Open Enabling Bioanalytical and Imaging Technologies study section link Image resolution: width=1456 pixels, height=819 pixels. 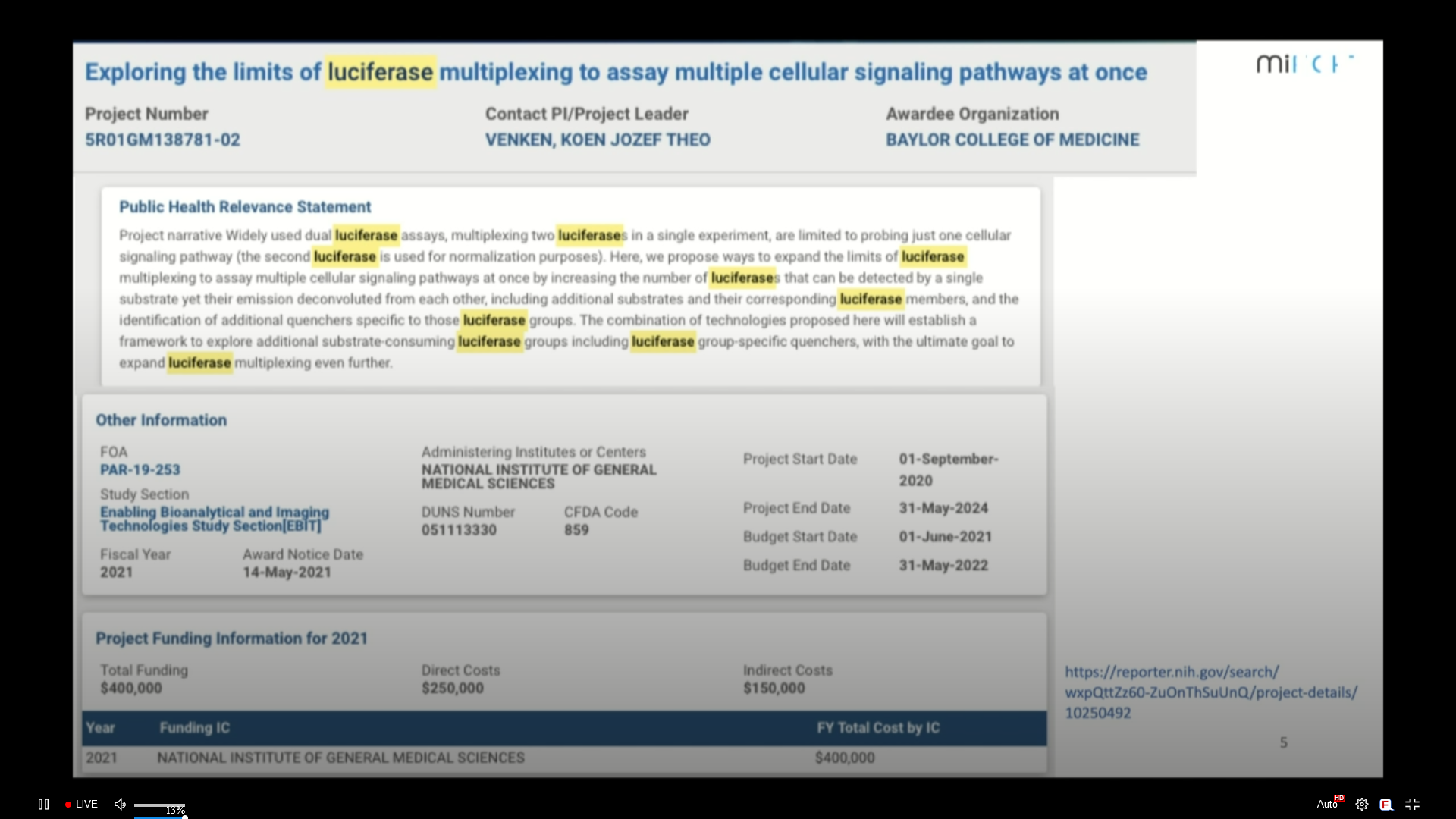(x=215, y=519)
